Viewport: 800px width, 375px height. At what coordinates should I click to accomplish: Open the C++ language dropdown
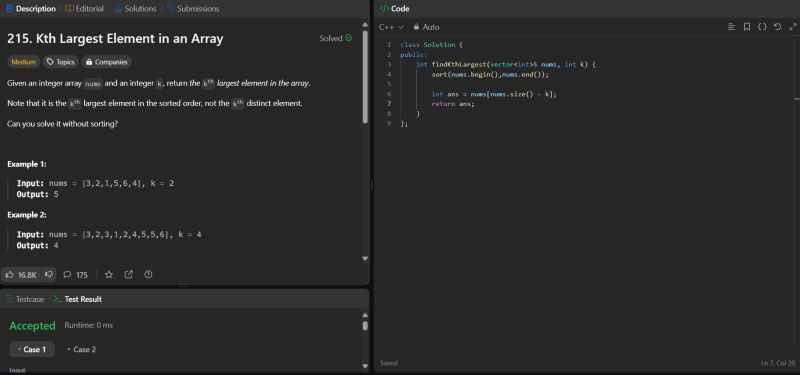tap(391, 27)
